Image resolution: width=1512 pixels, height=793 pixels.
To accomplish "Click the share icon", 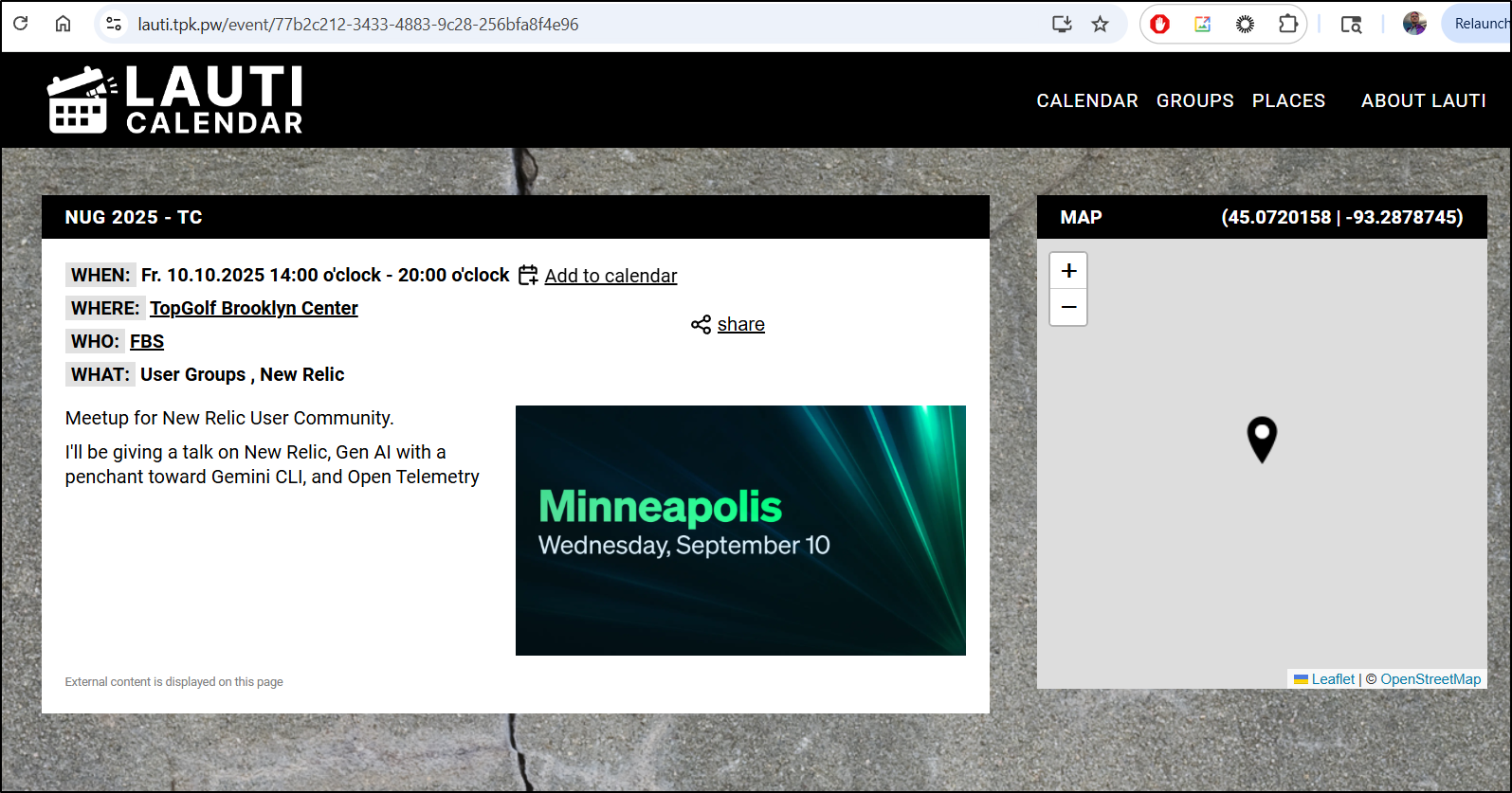I will (x=701, y=324).
